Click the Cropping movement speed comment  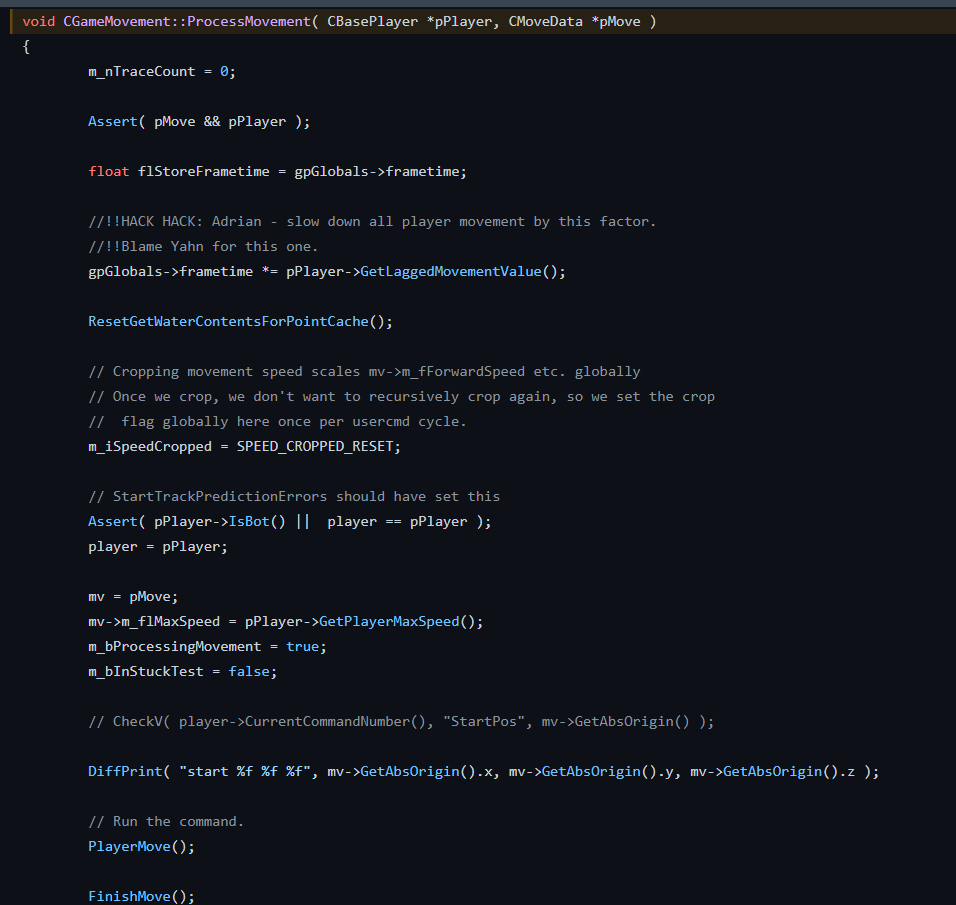tap(364, 371)
